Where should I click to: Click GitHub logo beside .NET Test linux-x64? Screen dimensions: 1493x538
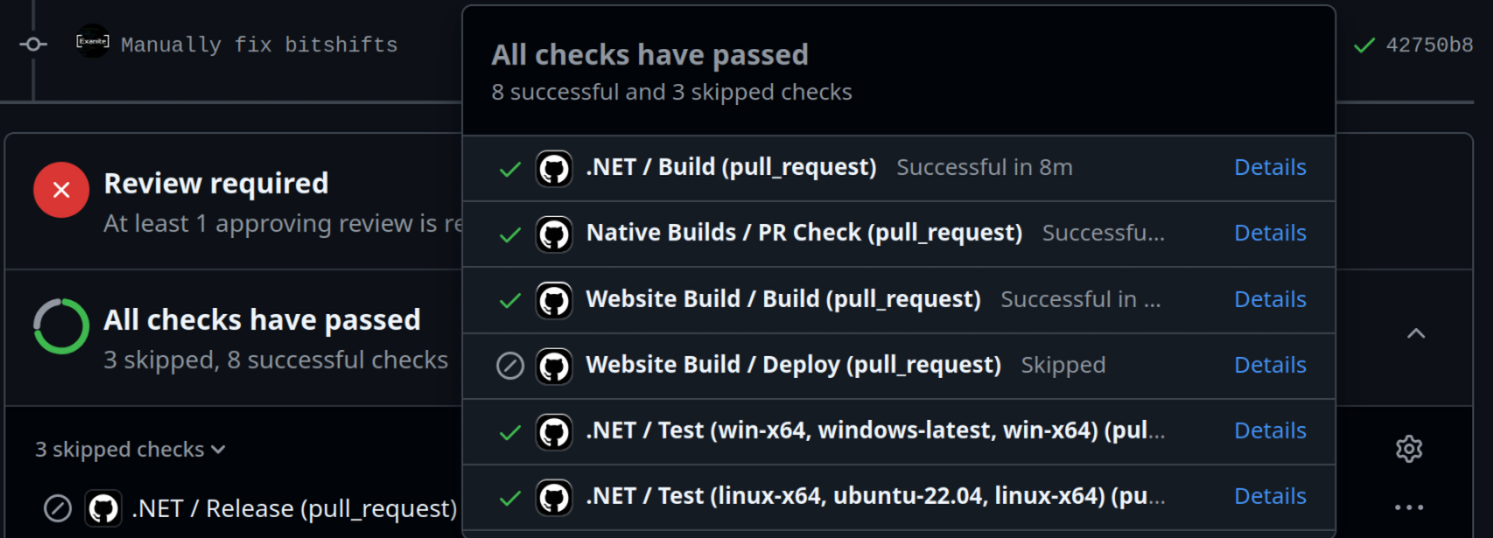click(554, 497)
